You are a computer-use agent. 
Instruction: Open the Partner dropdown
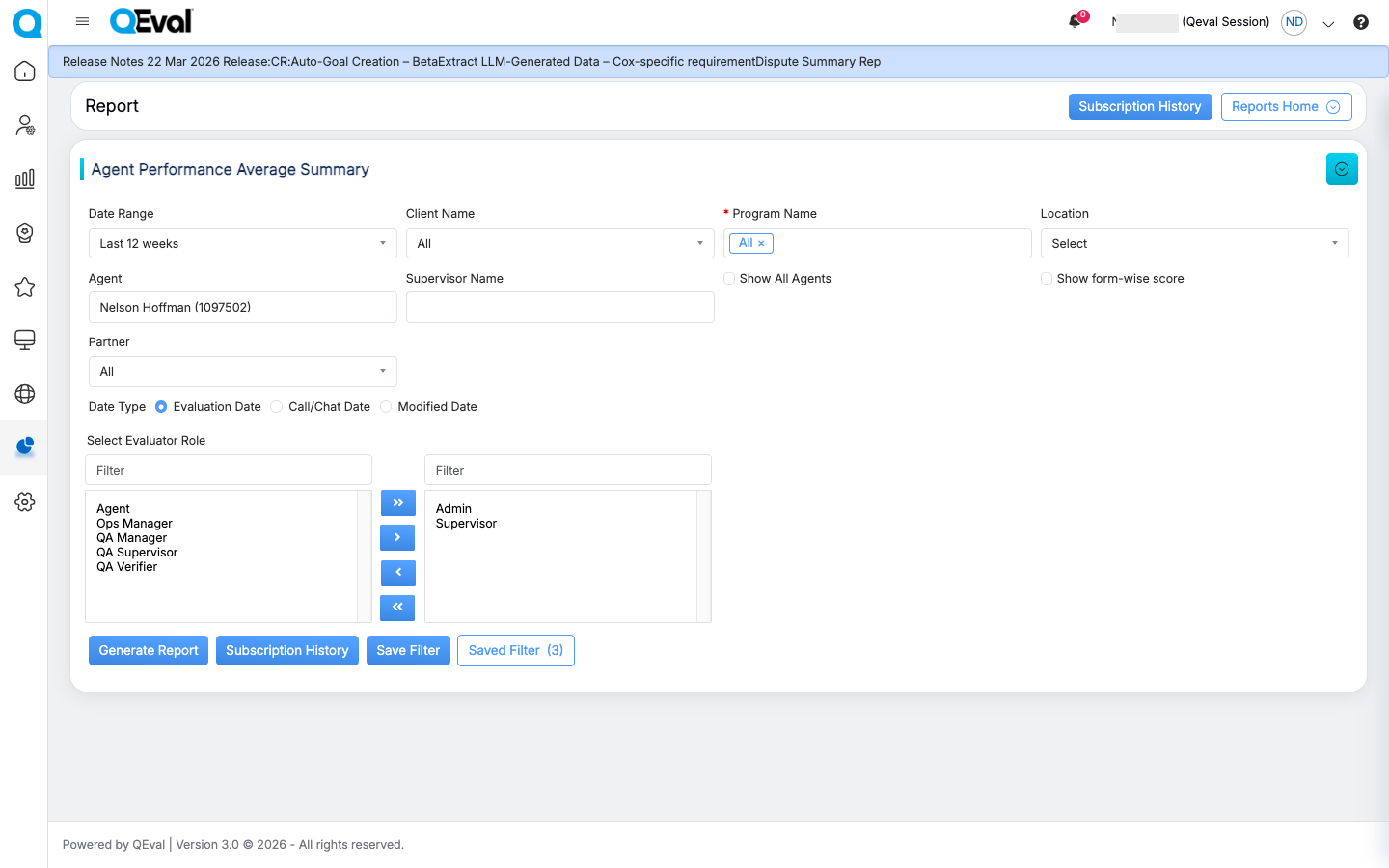coord(242,371)
